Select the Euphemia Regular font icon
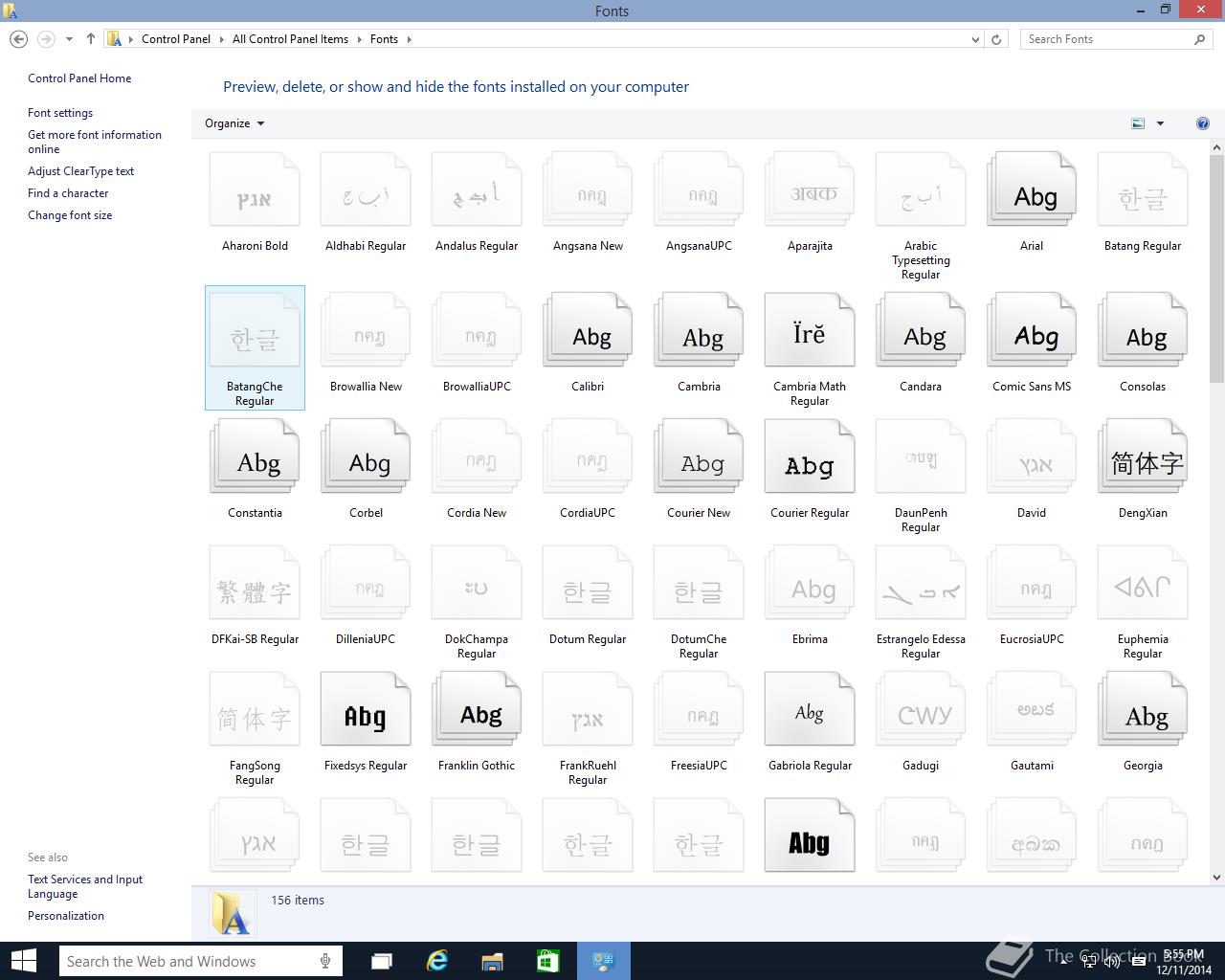The height and width of the screenshot is (980, 1225). pyautogui.click(x=1143, y=583)
